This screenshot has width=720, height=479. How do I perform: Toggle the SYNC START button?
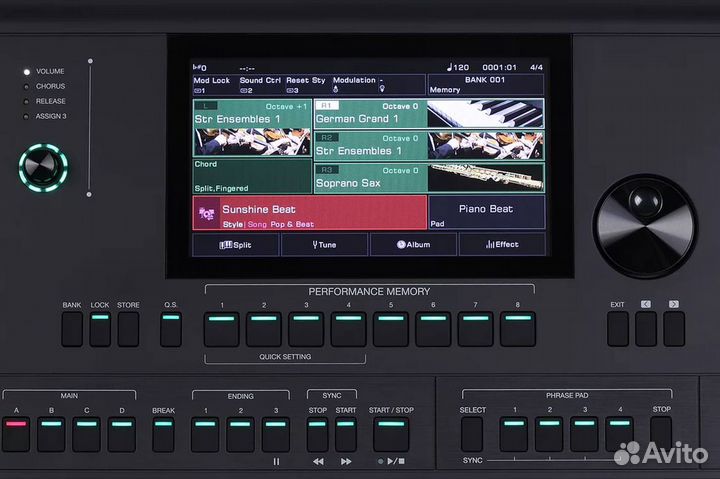[x=346, y=434]
